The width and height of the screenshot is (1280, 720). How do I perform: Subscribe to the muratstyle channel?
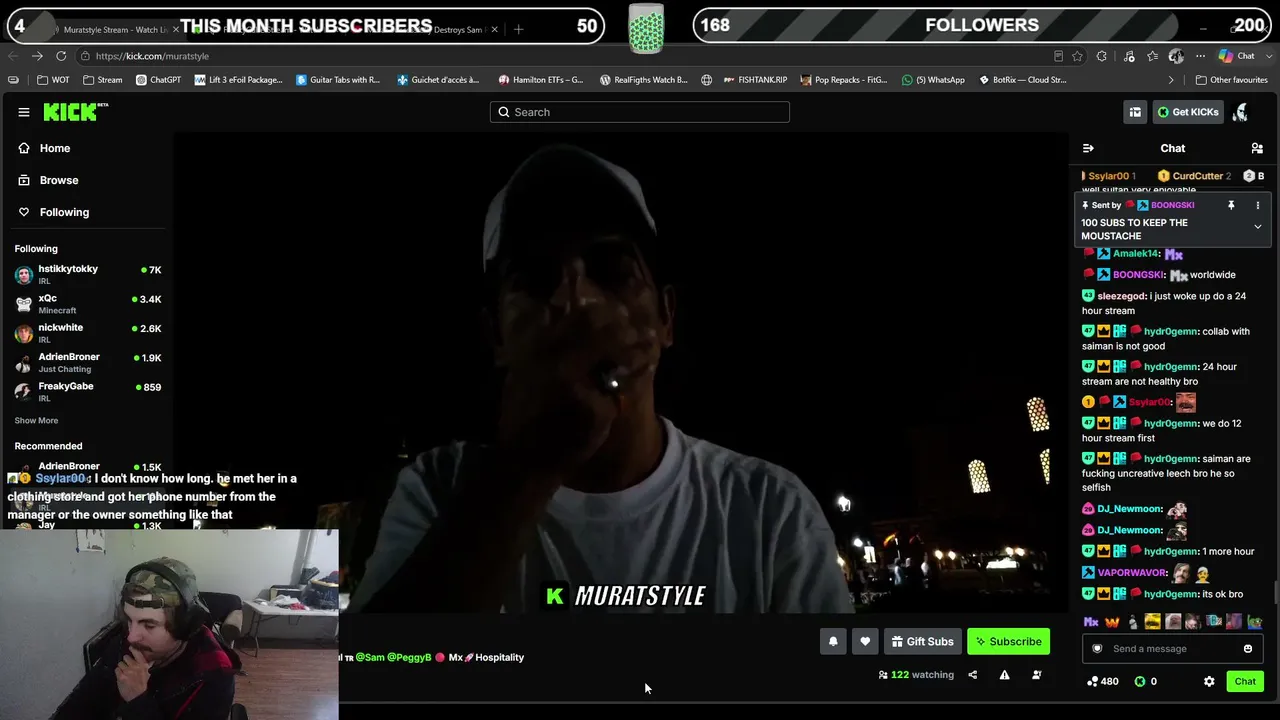[x=1008, y=642]
